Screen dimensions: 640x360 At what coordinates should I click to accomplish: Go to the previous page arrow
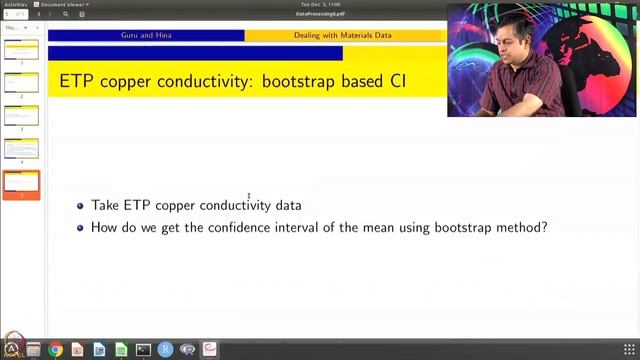[x=39, y=14]
